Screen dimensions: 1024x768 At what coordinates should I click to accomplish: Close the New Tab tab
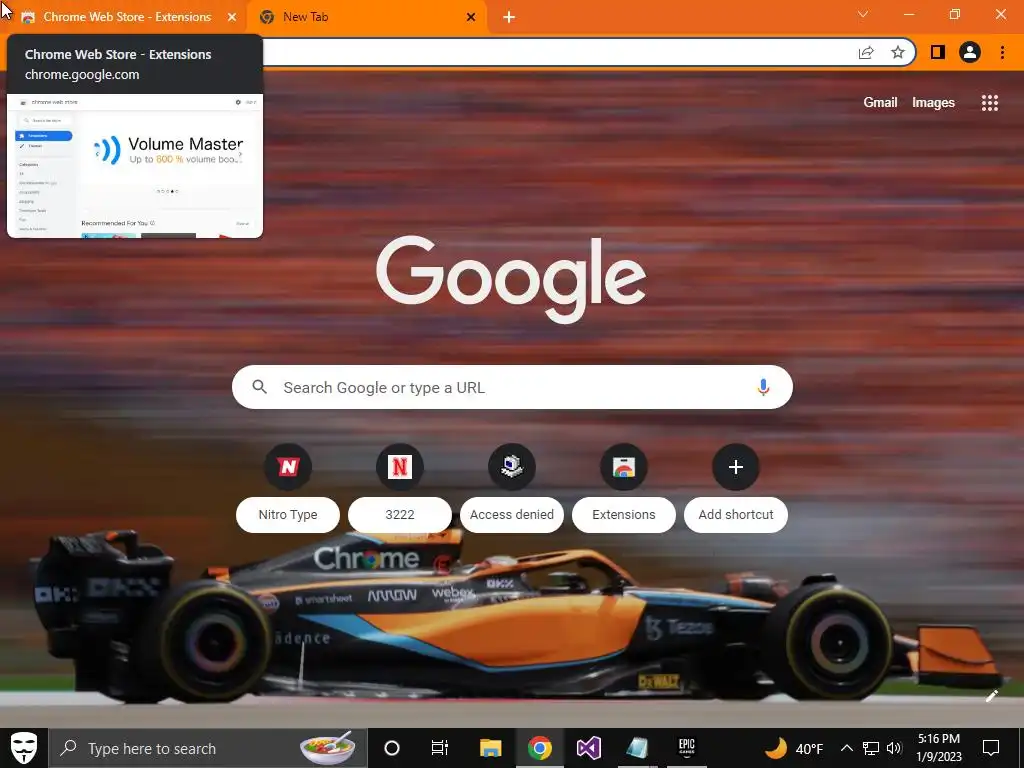pyautogui.click(x=471, y=17)
